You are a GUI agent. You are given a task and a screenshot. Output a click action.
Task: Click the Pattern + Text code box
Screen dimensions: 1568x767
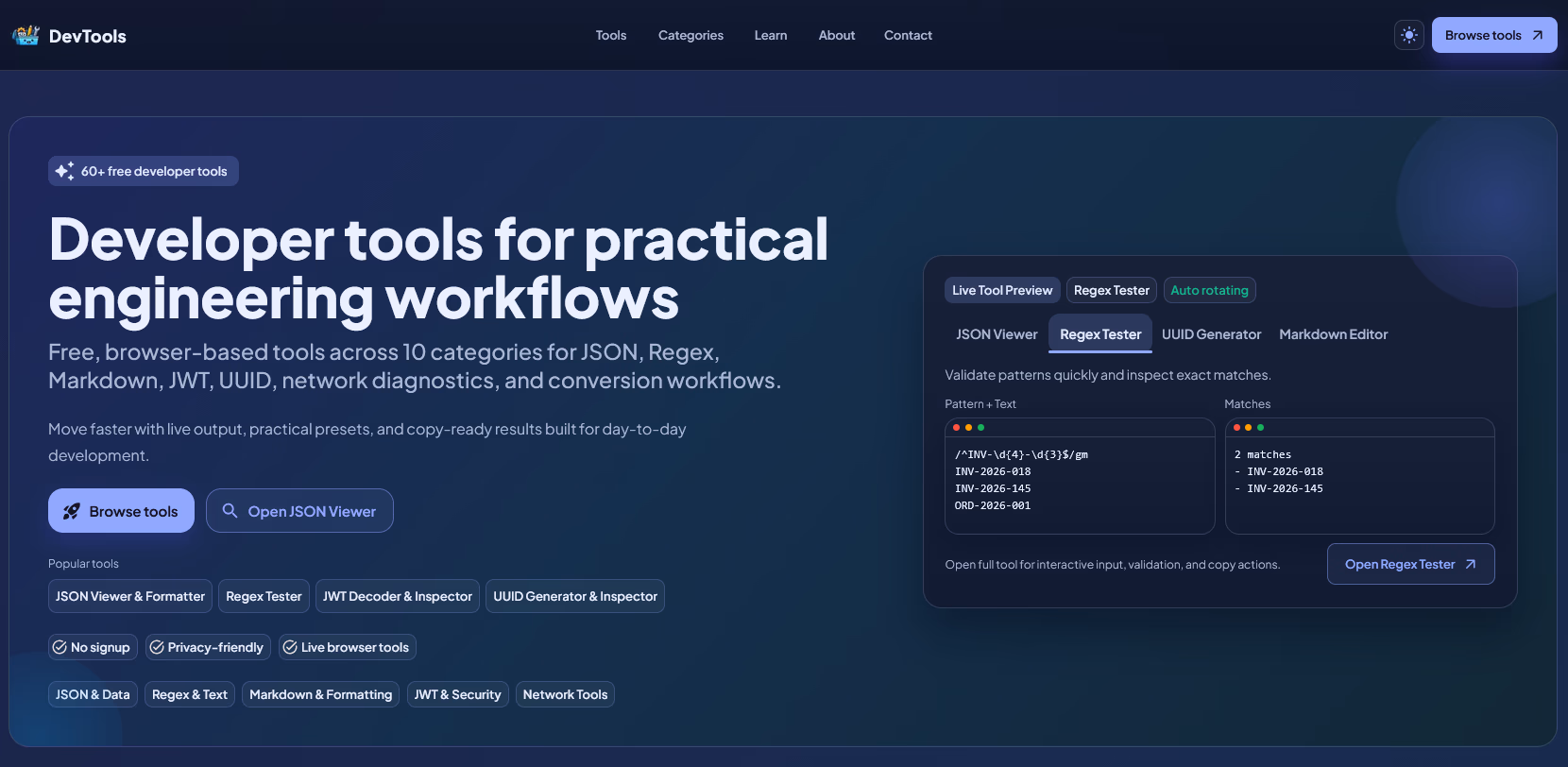1079,482
